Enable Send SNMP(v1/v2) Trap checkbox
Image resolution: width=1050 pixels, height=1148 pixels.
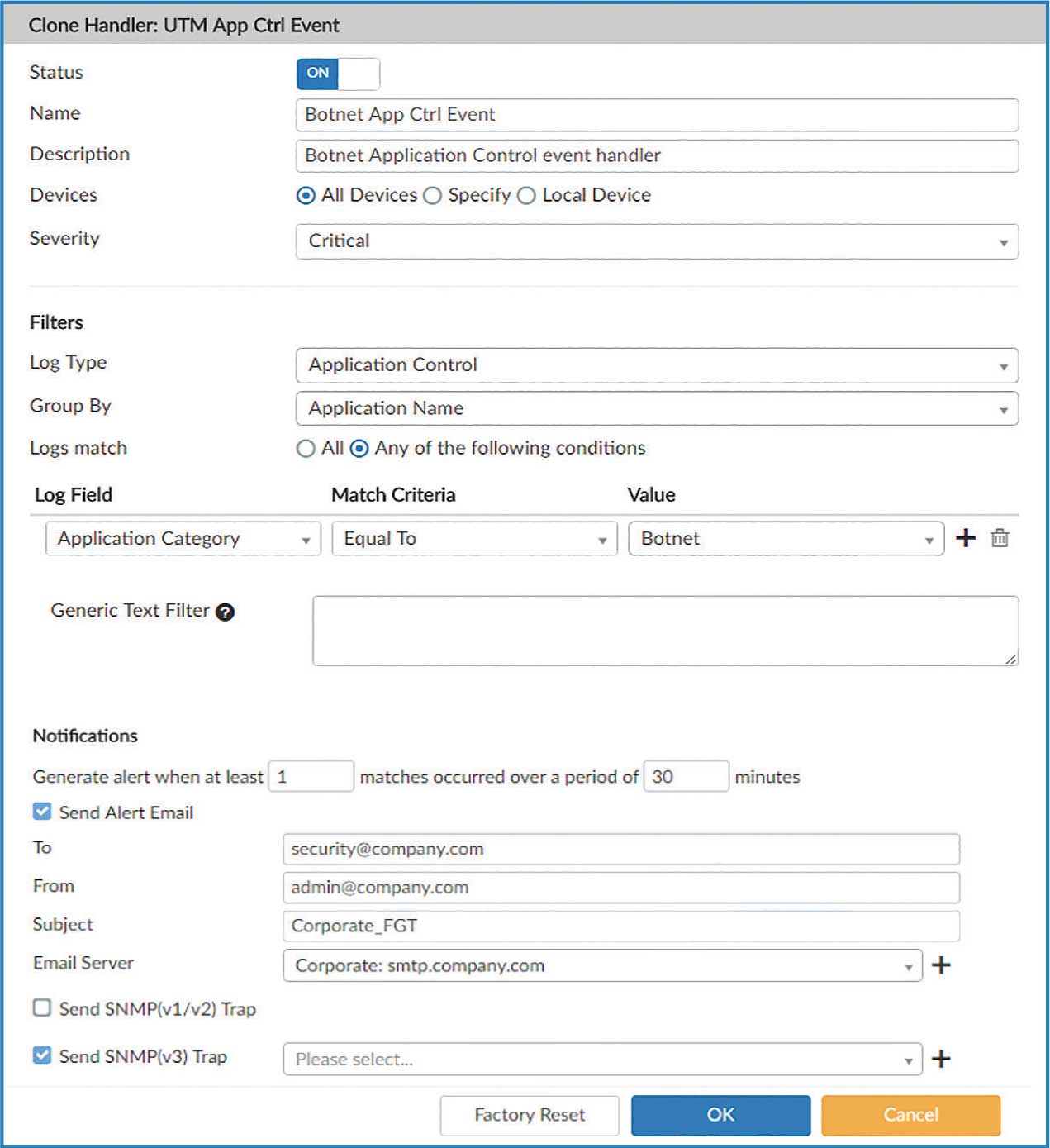(42, 1007)
